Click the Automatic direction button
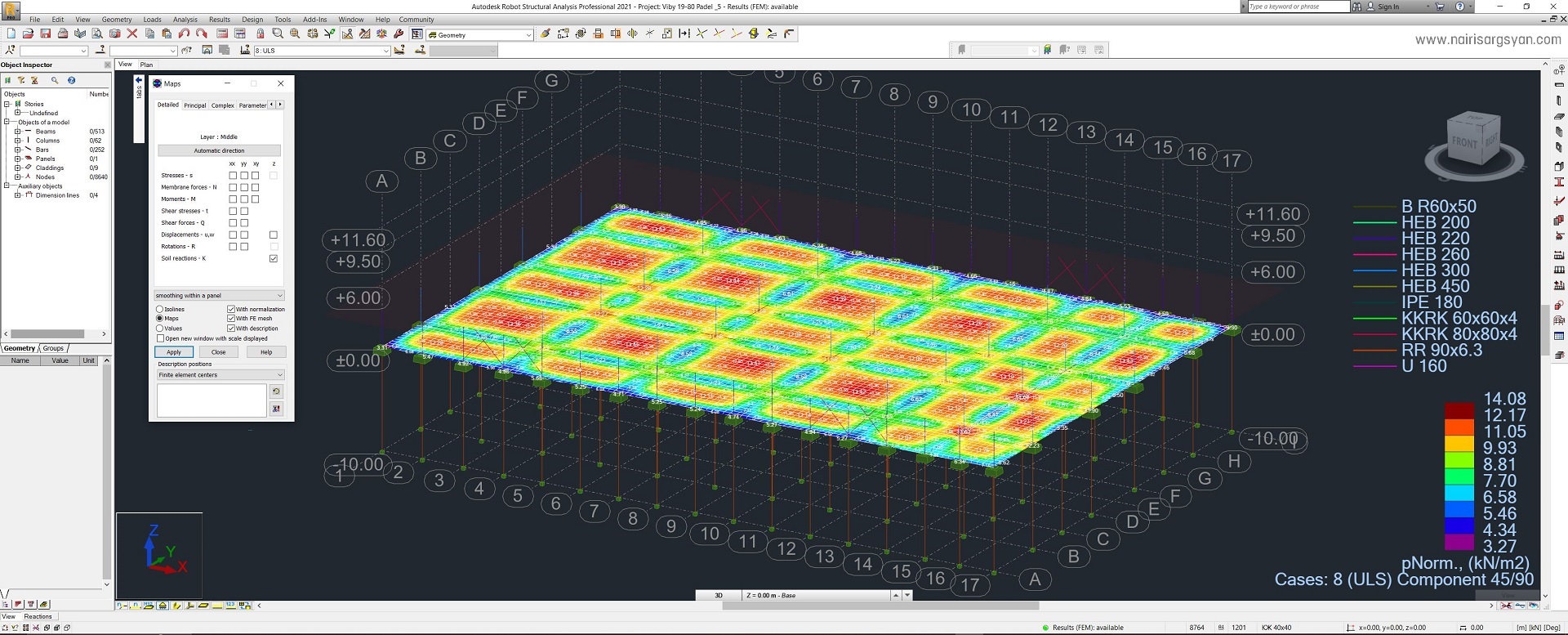Screen dimensions: 1568x635 point(219,150)
